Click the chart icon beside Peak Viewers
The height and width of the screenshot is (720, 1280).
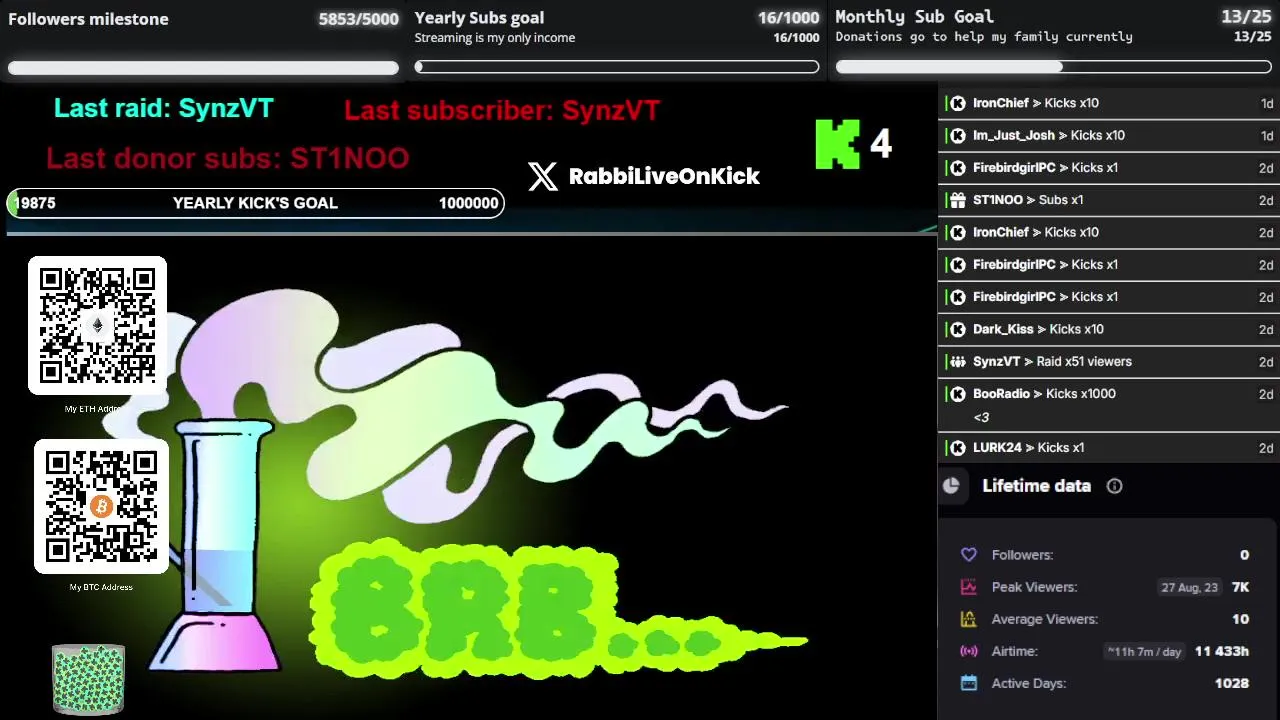coord(968,587)
